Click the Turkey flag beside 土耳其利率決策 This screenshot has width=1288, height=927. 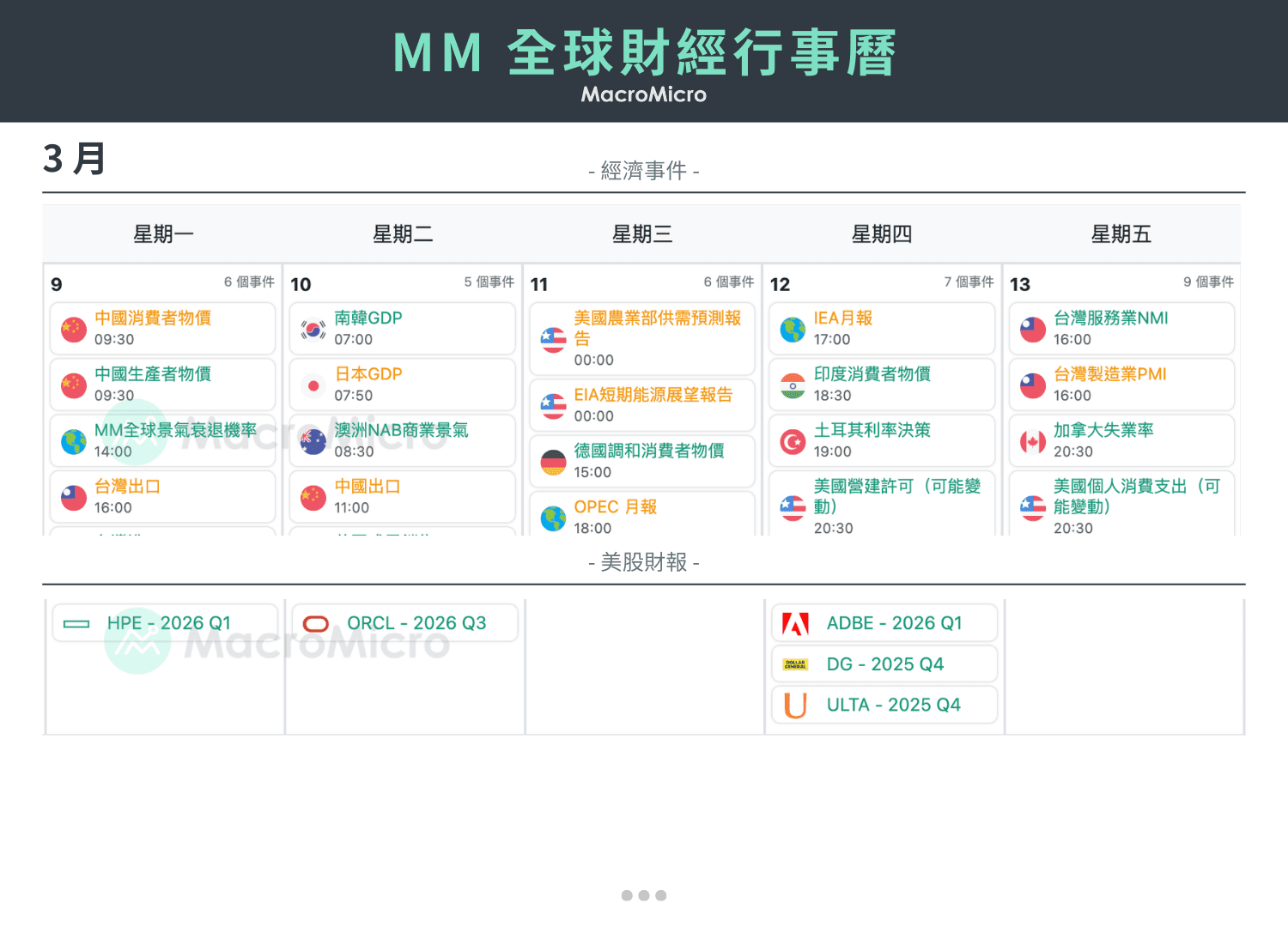[793, 441]
